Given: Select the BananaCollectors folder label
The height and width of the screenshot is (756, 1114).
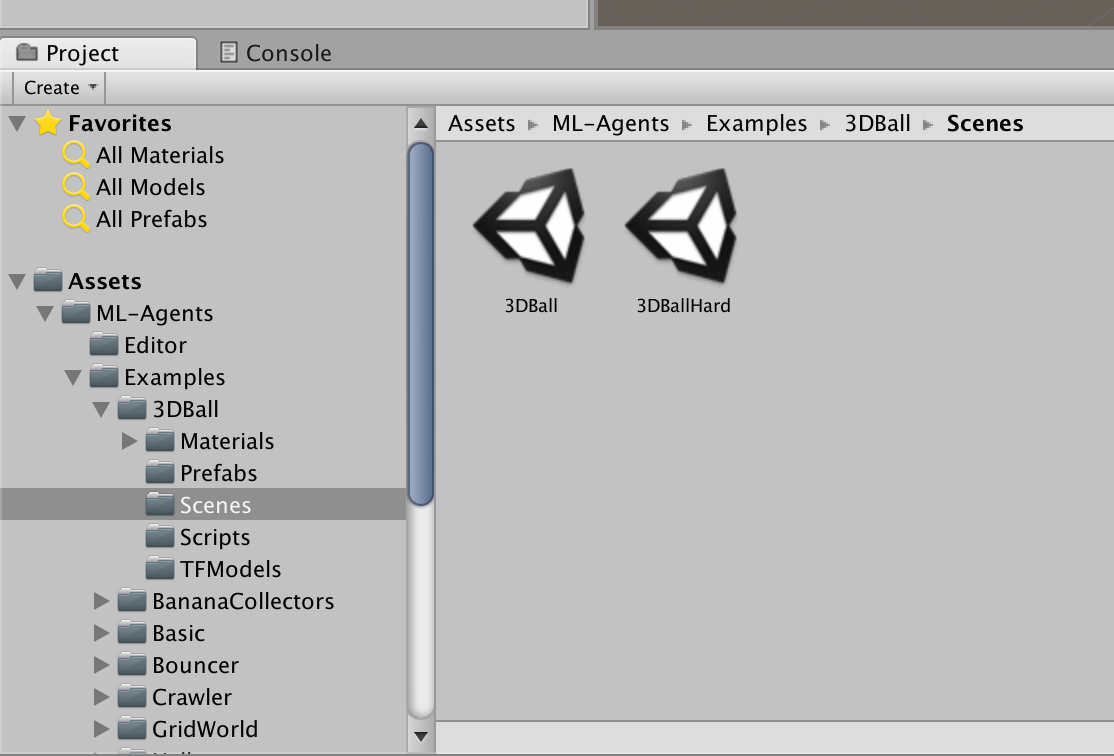Looking at the screenshot, I should (243, 601).
